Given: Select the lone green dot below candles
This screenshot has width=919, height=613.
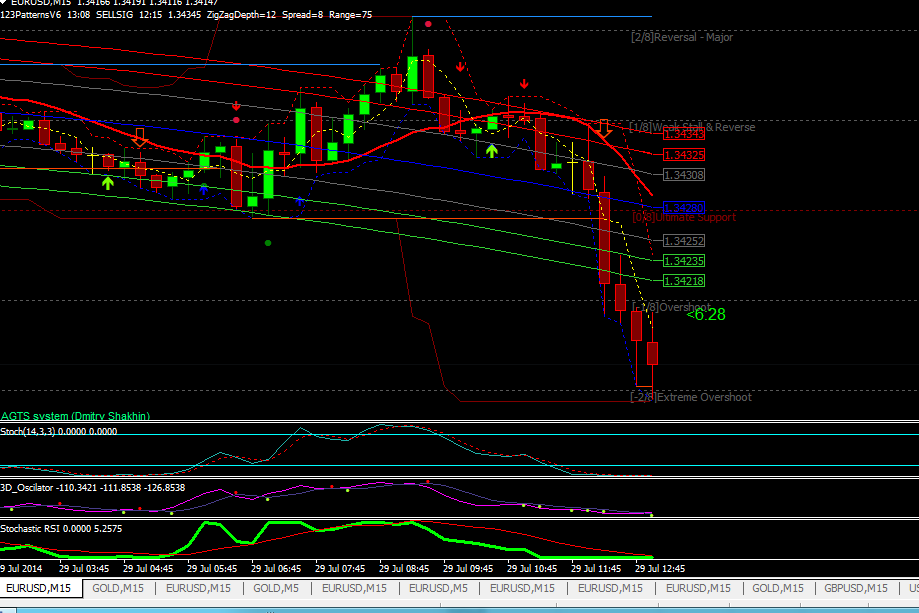Looking at the screenshot, I should click(x=268, y=243).
